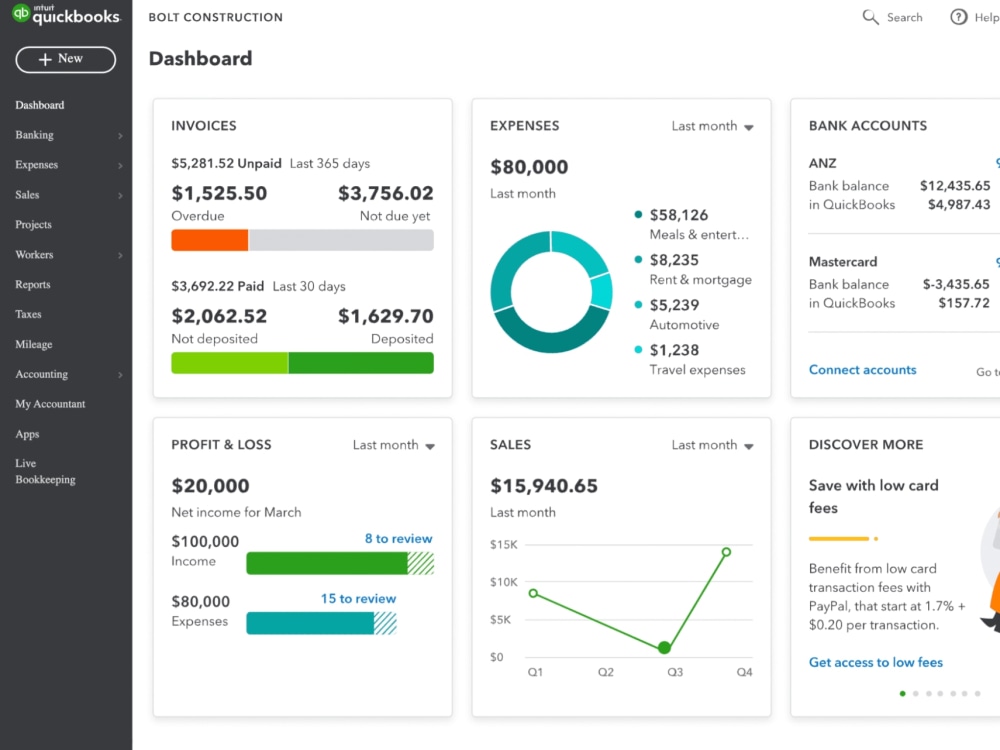Screen dimensions: 1000x750
Task: Click the Search magnifying glass icon
Action: click(870, 17)
